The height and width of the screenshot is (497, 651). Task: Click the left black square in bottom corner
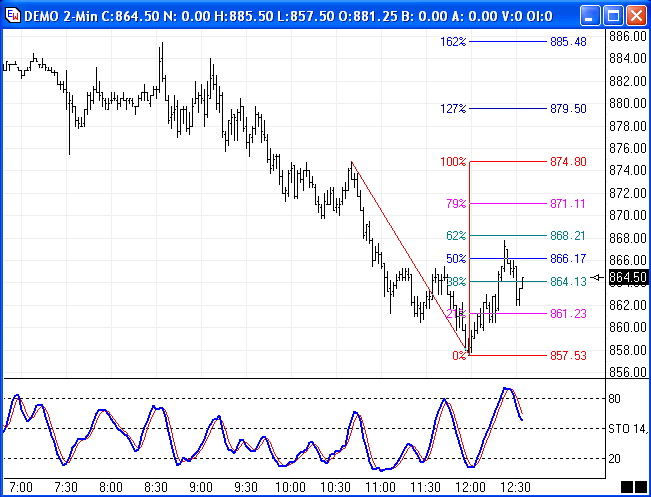(x=626, y=487)
